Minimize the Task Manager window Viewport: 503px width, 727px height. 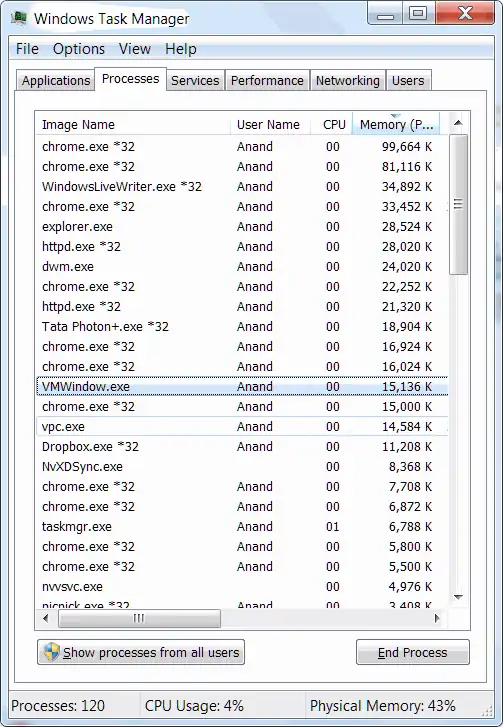[385, 14]
